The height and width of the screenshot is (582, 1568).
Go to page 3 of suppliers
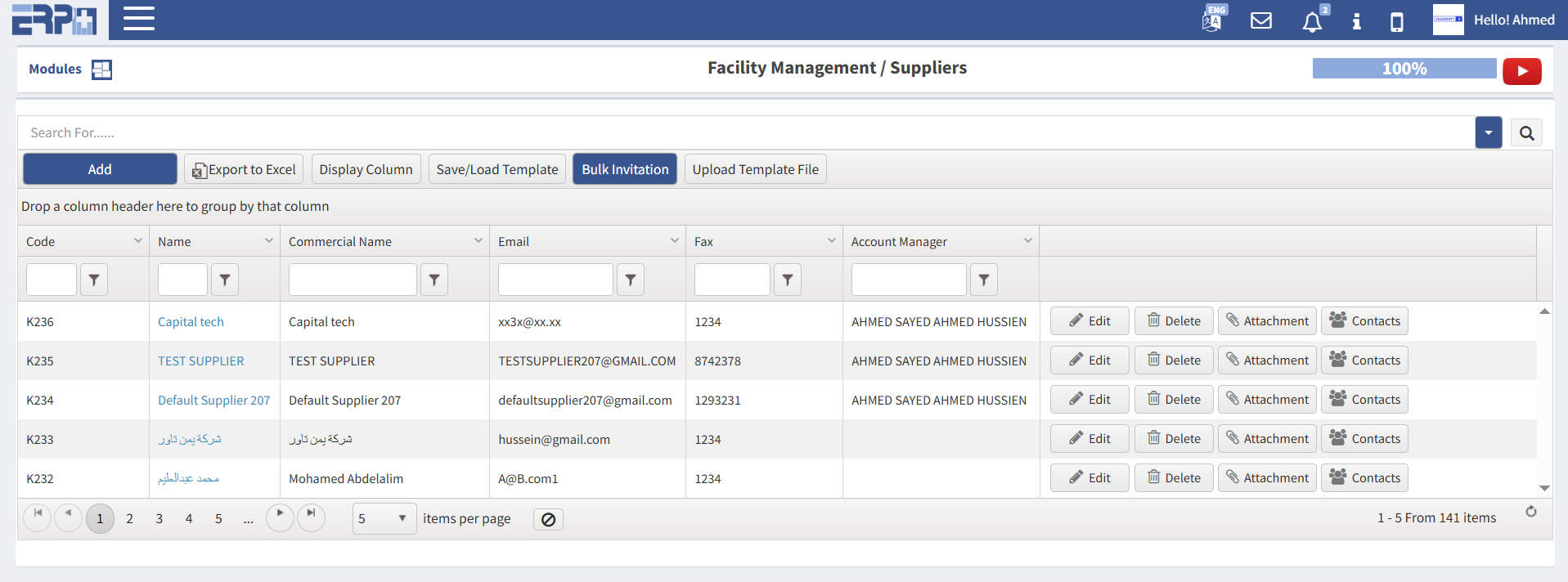[x=159, y=518]
